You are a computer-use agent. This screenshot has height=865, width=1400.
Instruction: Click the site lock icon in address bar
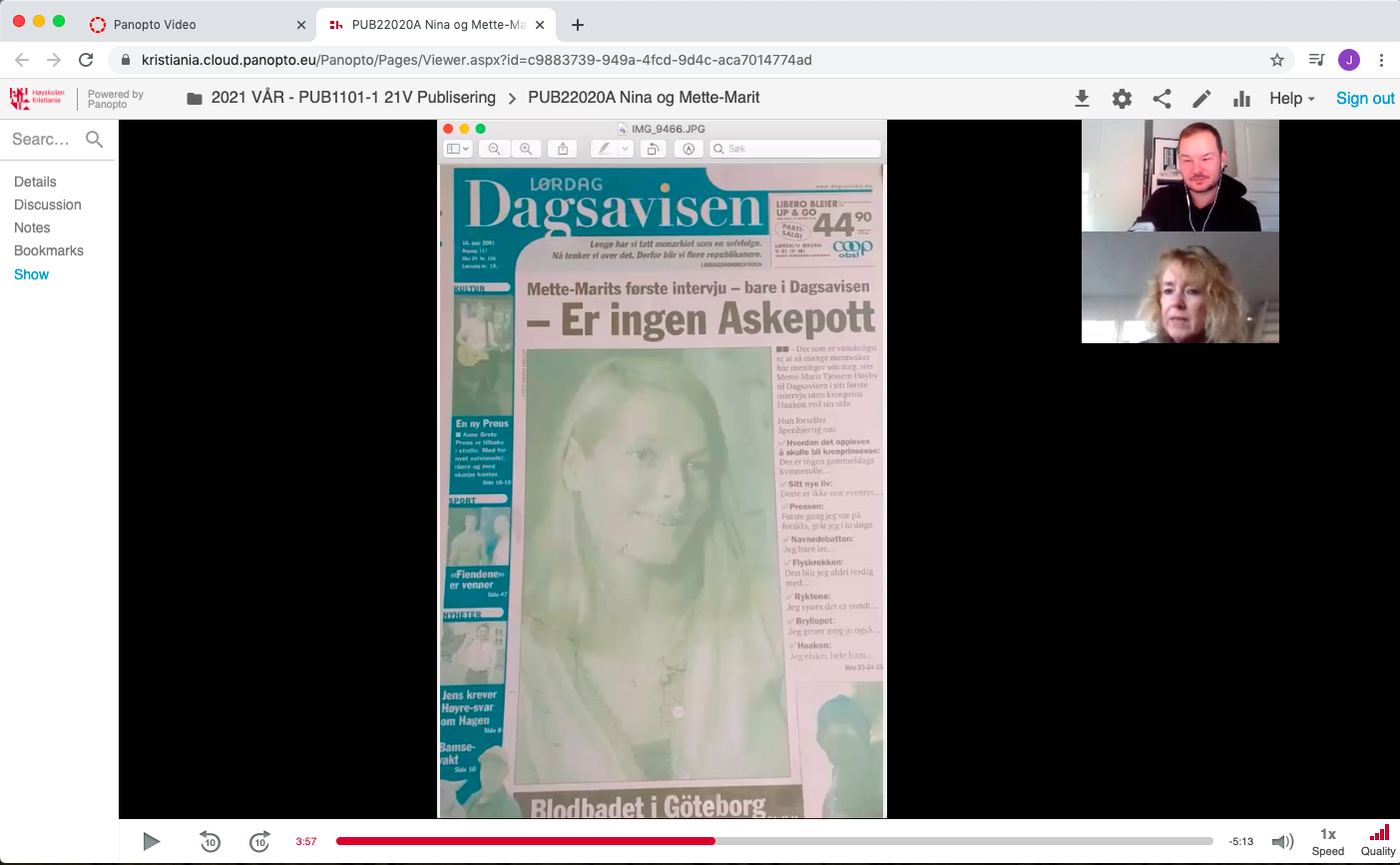tap(126, 60)
